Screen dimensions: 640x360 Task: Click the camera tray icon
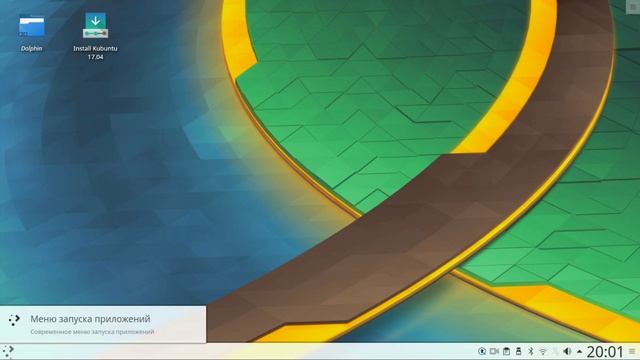click(x=494, y=351)
